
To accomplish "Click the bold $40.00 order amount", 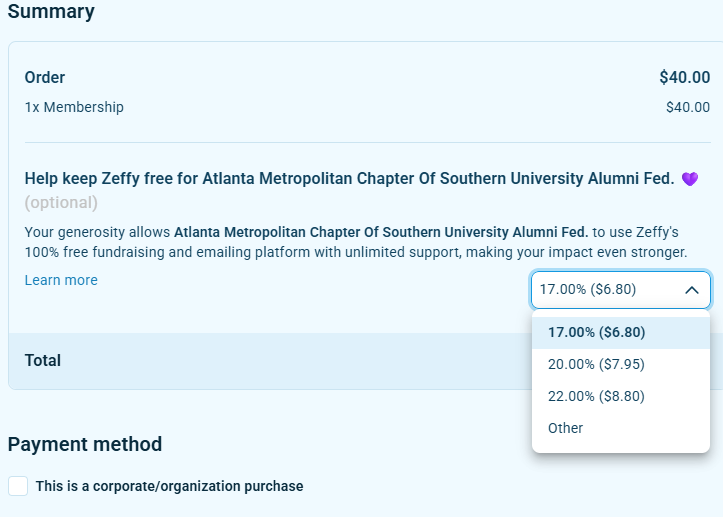I will click(684, 77).
